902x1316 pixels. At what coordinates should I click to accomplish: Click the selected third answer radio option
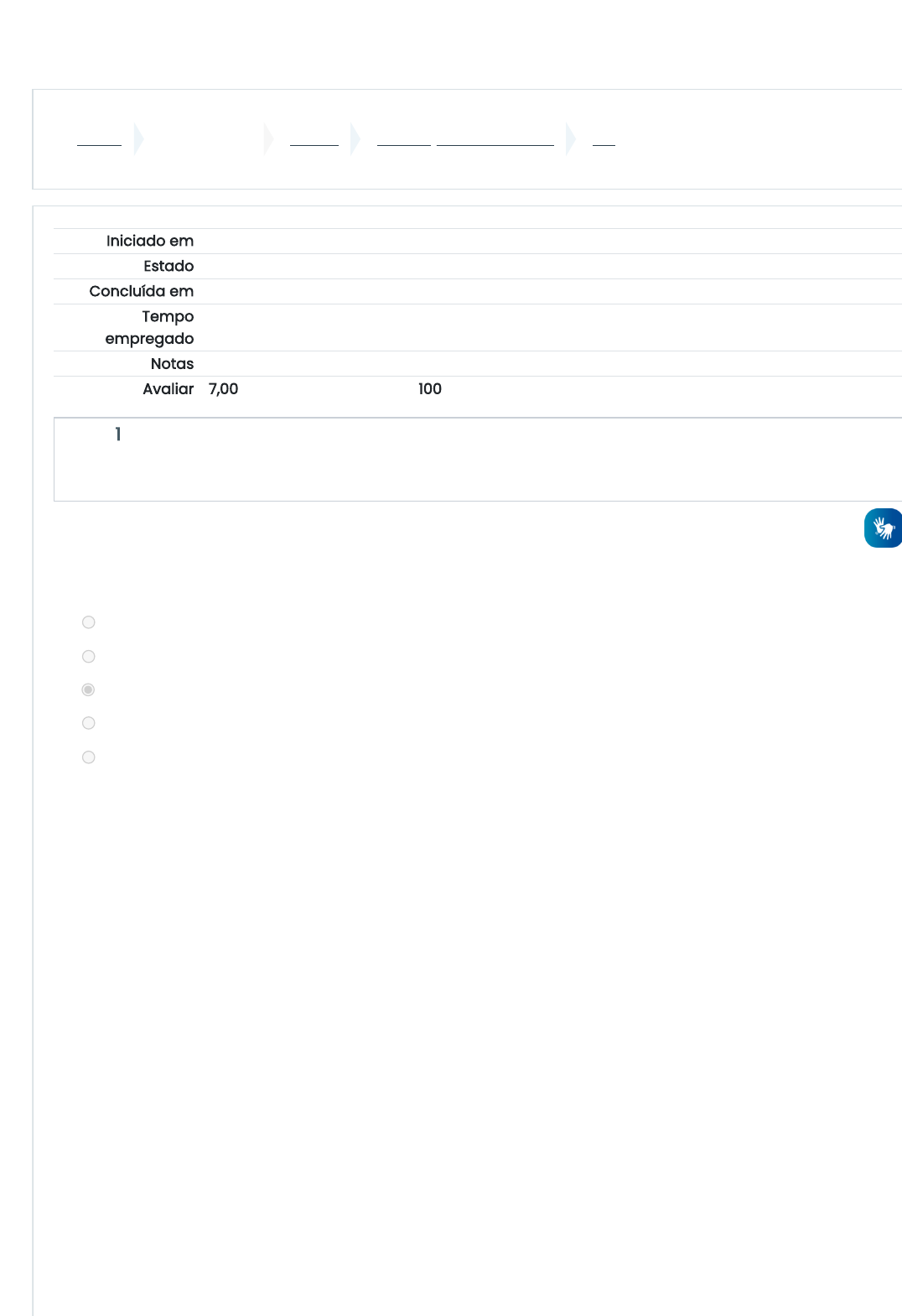(89, 690)
